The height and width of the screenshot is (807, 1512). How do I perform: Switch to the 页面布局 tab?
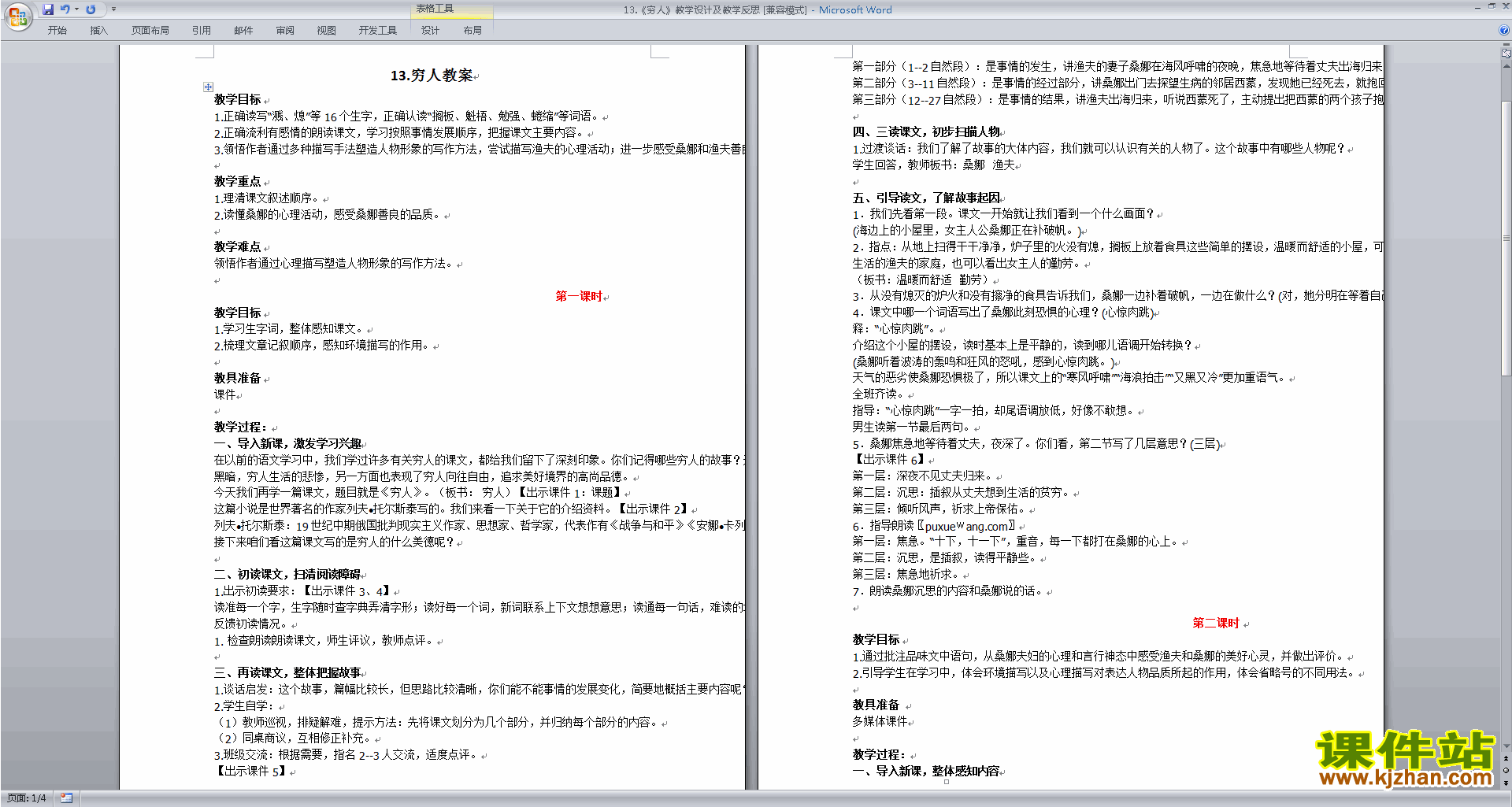(x=150, y=31)
